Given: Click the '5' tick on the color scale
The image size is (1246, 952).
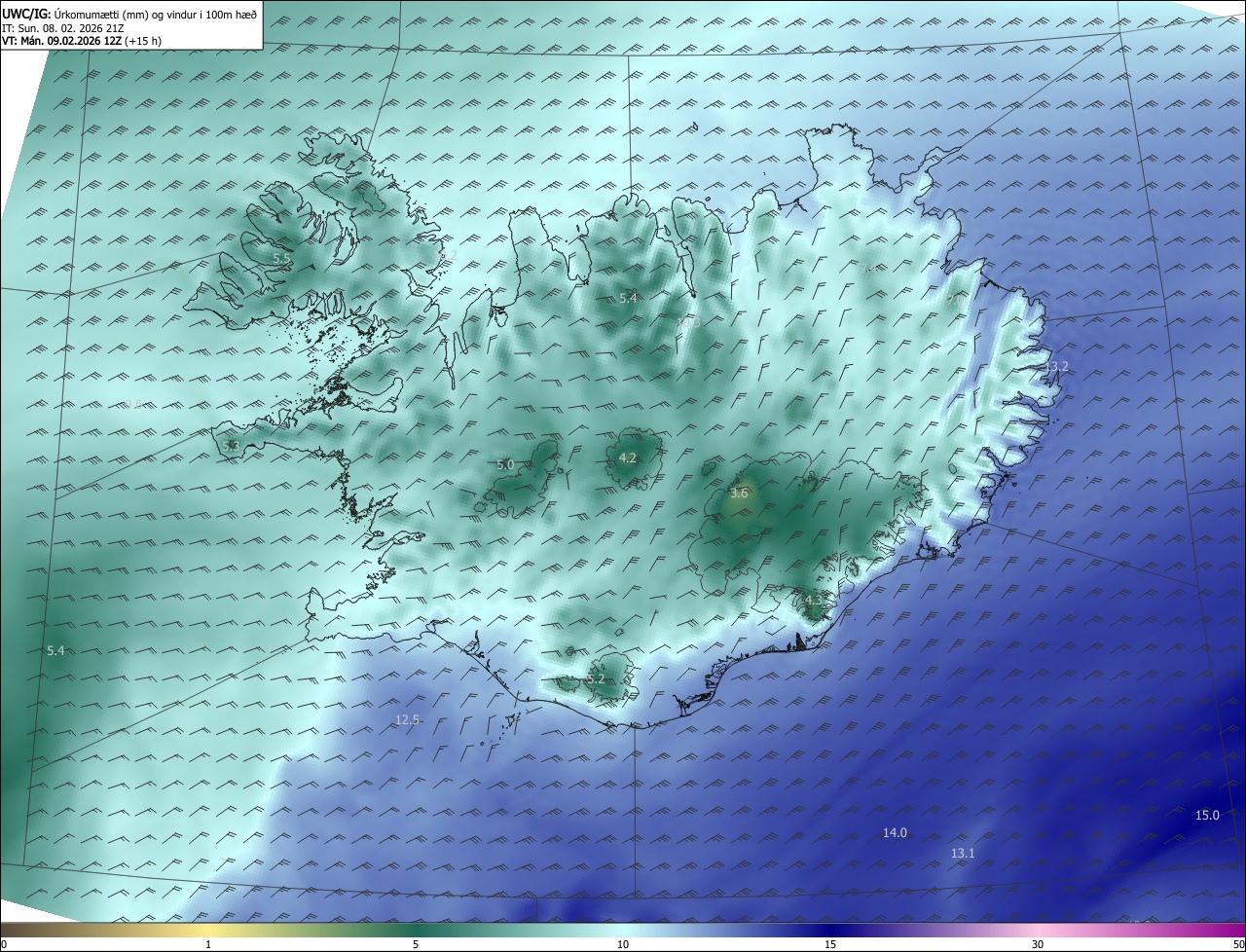Looking at the screenshot, I should 416,945.
